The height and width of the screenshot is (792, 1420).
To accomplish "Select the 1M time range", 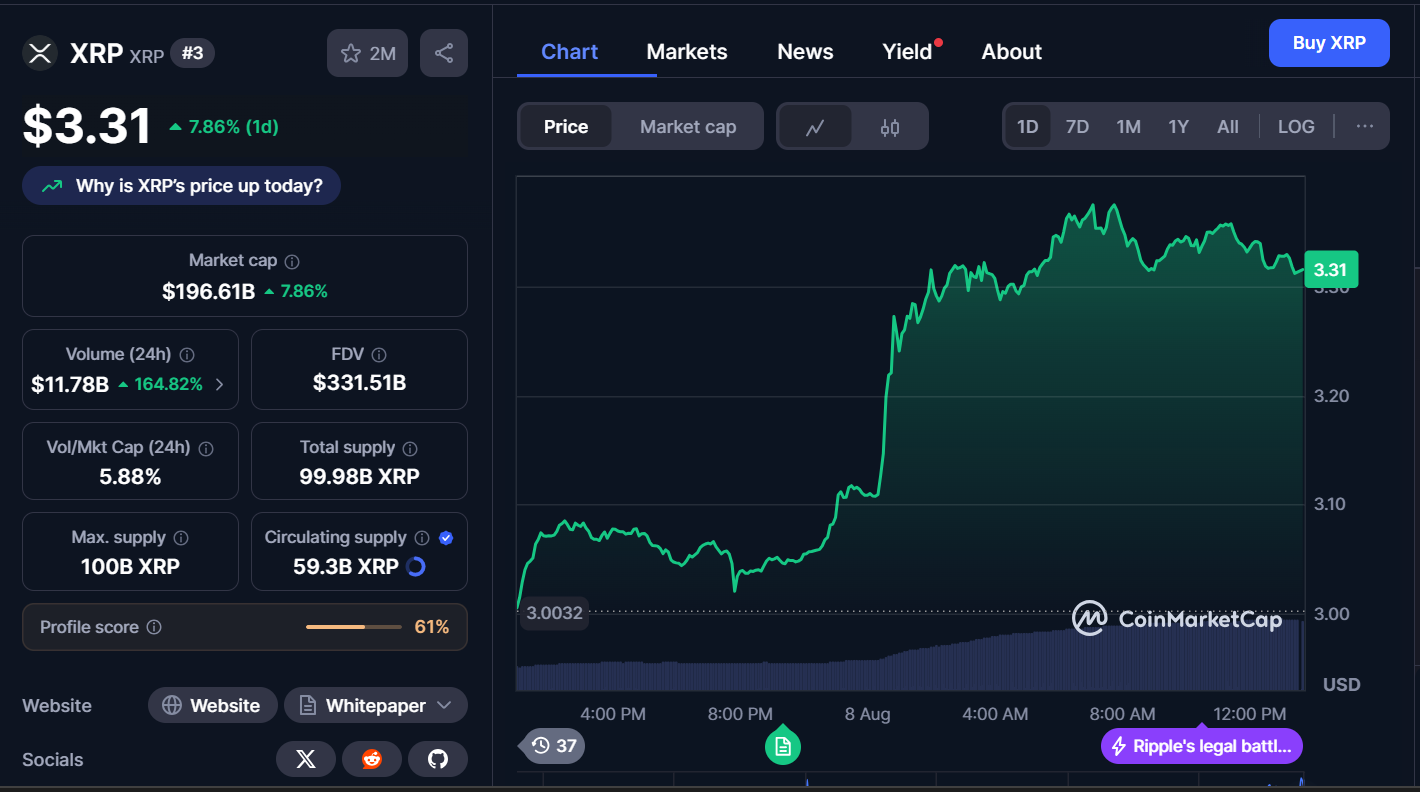I will click(1129, 127).
